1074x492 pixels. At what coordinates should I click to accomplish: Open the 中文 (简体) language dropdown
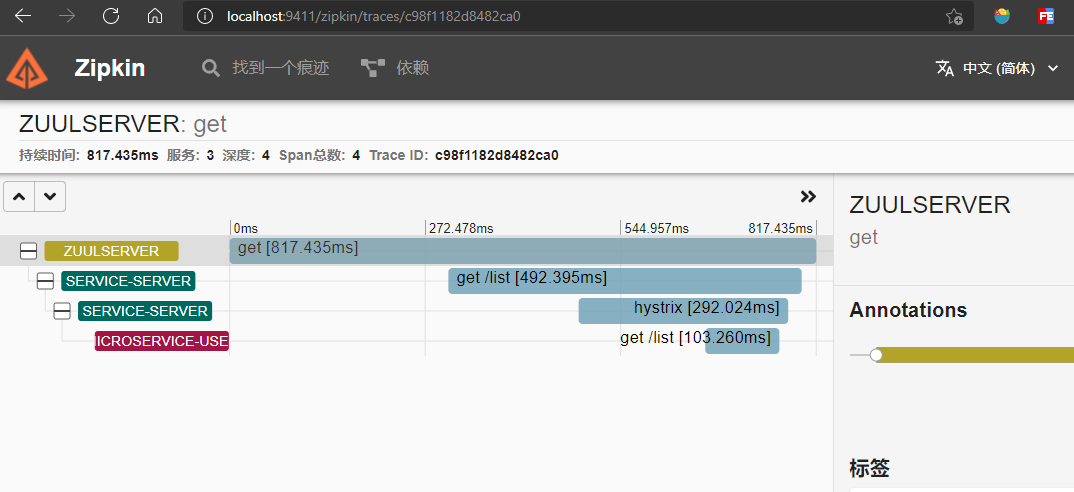tap(999, 68)
